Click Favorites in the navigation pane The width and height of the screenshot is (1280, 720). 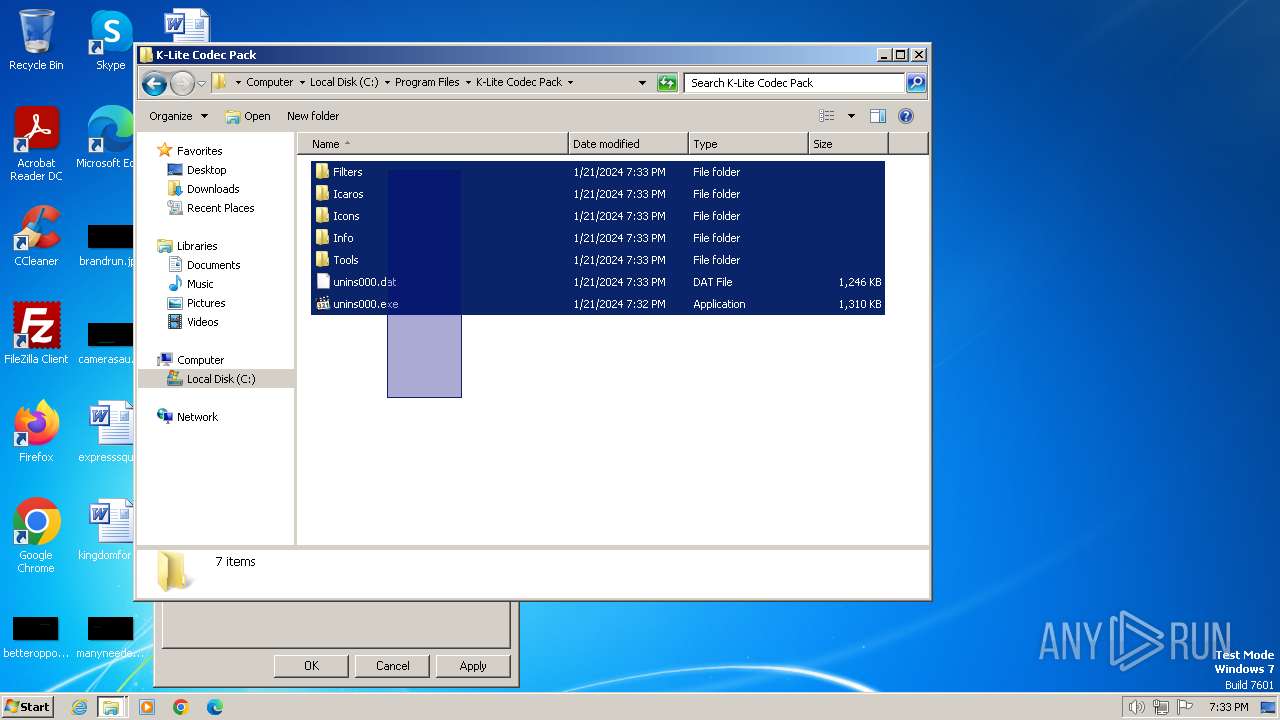tap(199, 151)
